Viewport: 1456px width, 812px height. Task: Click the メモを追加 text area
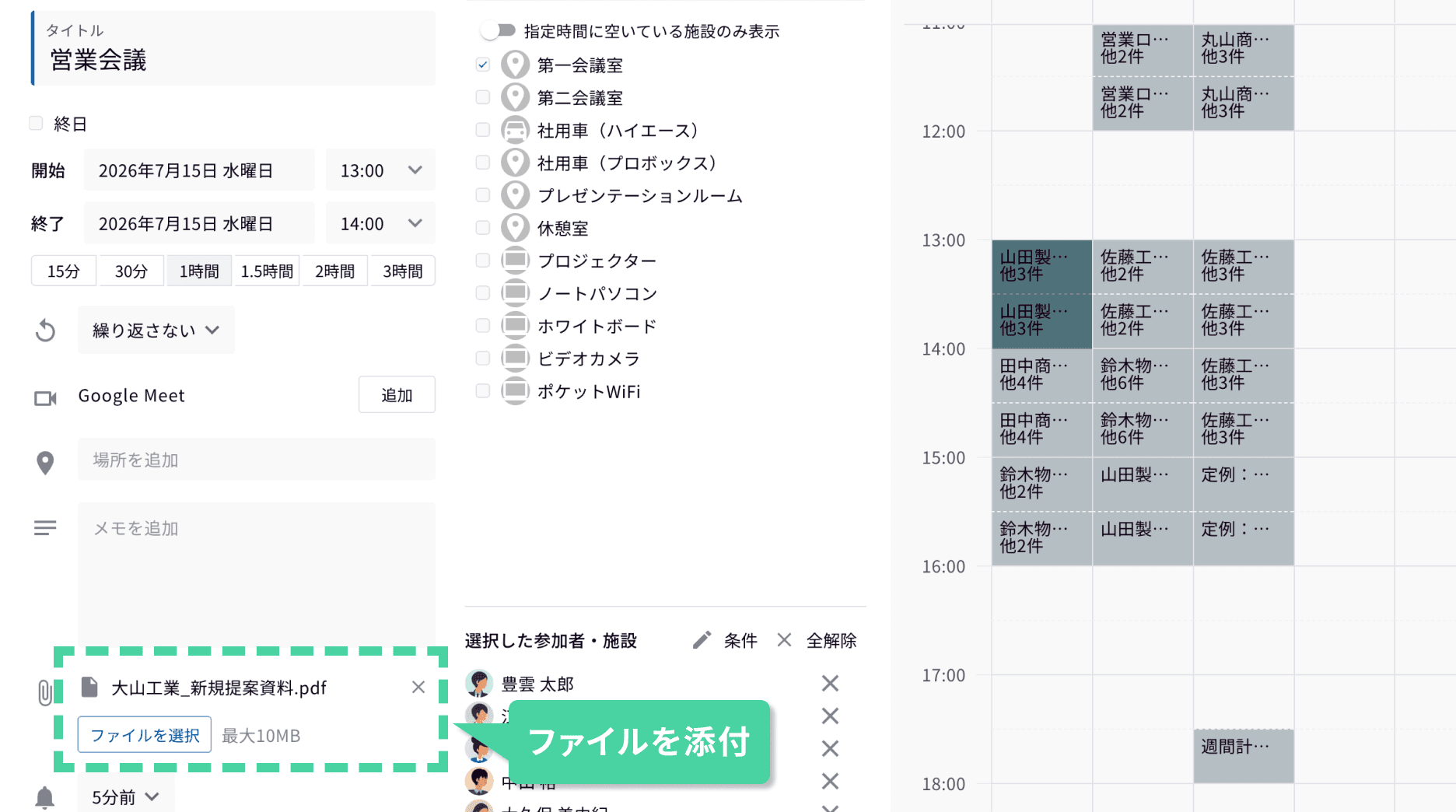coord(257,573)
